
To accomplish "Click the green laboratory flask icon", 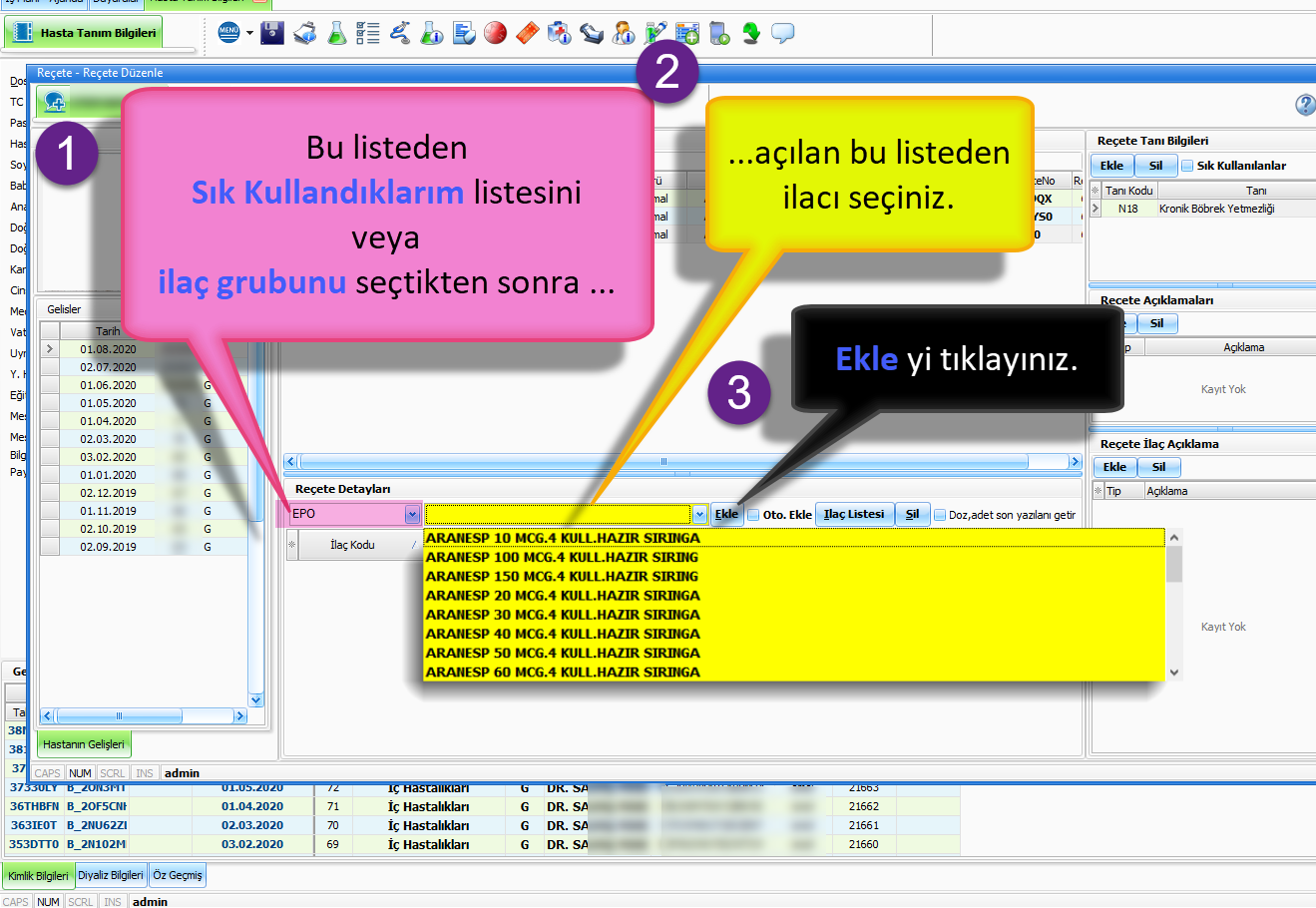I will [337, 33].
